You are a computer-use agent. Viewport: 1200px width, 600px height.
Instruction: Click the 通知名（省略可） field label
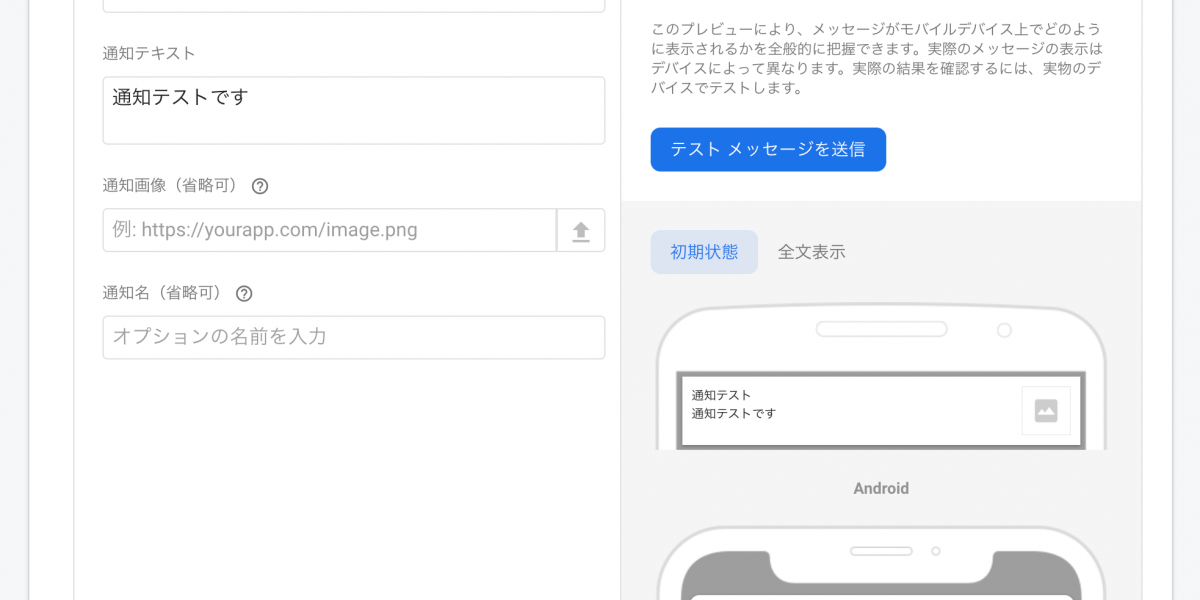pyautogui.click(x=163, y=294)
